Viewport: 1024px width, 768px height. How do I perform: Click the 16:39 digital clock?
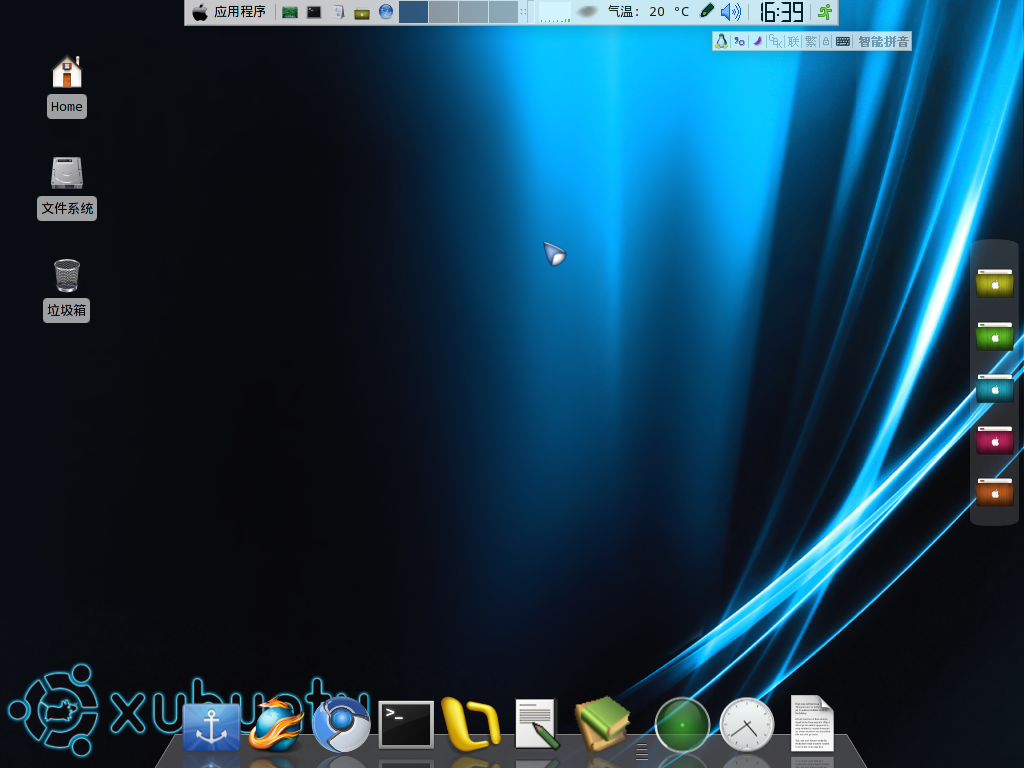[x=782, y=12]
